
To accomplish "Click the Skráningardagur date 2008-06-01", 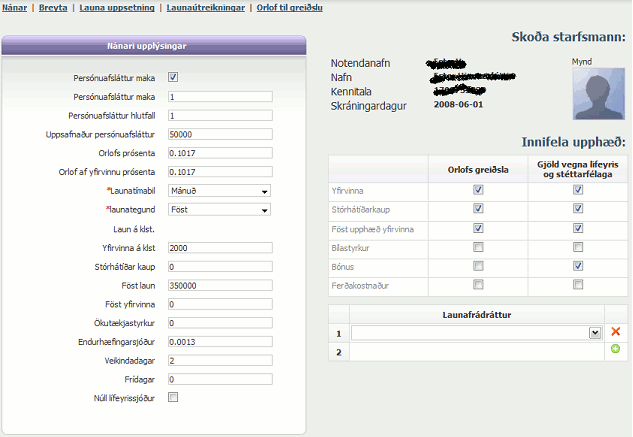I will [x=458, y=104].
